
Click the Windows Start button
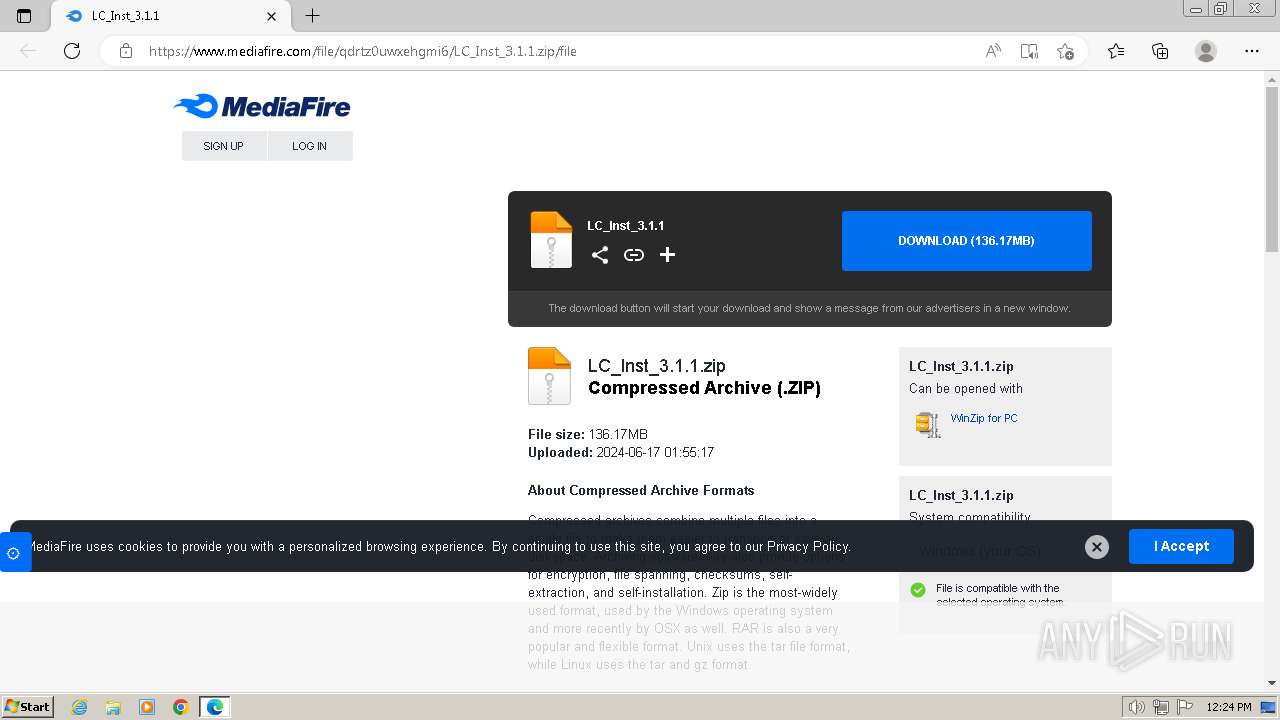pyautogui.click(x=27, y=706)
